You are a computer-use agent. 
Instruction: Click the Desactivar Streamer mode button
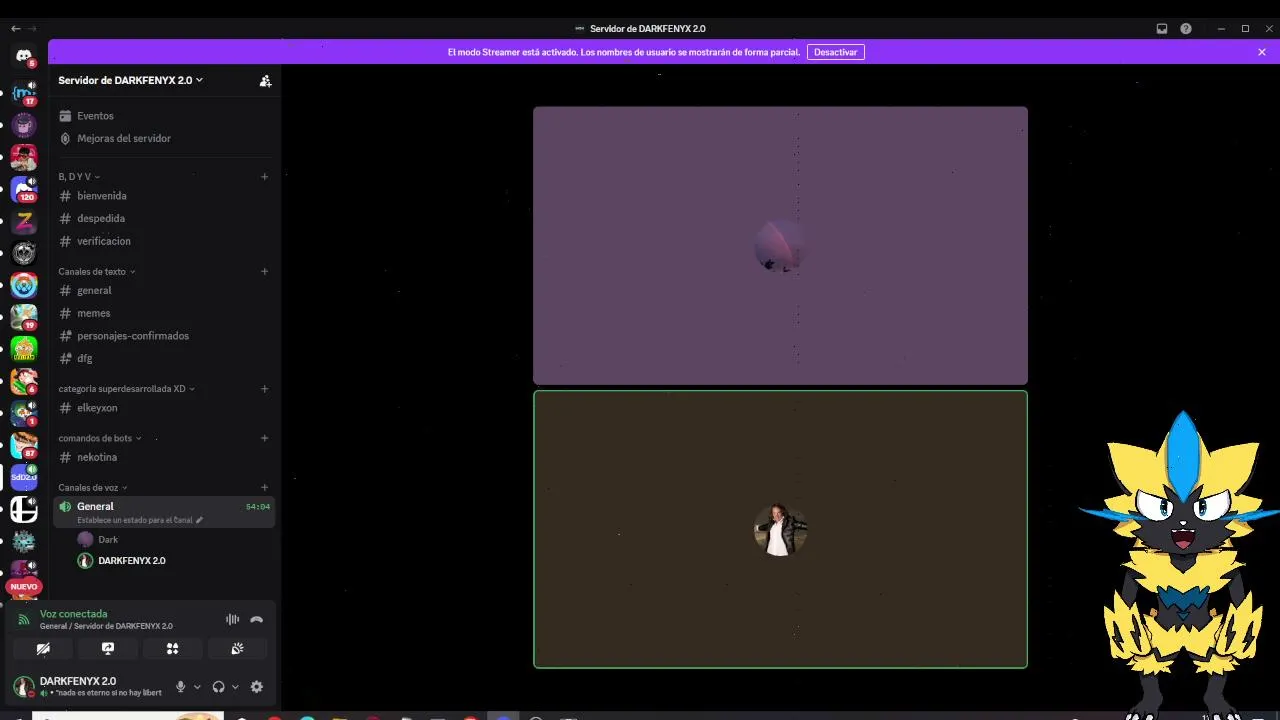click(x=836, y=52)
